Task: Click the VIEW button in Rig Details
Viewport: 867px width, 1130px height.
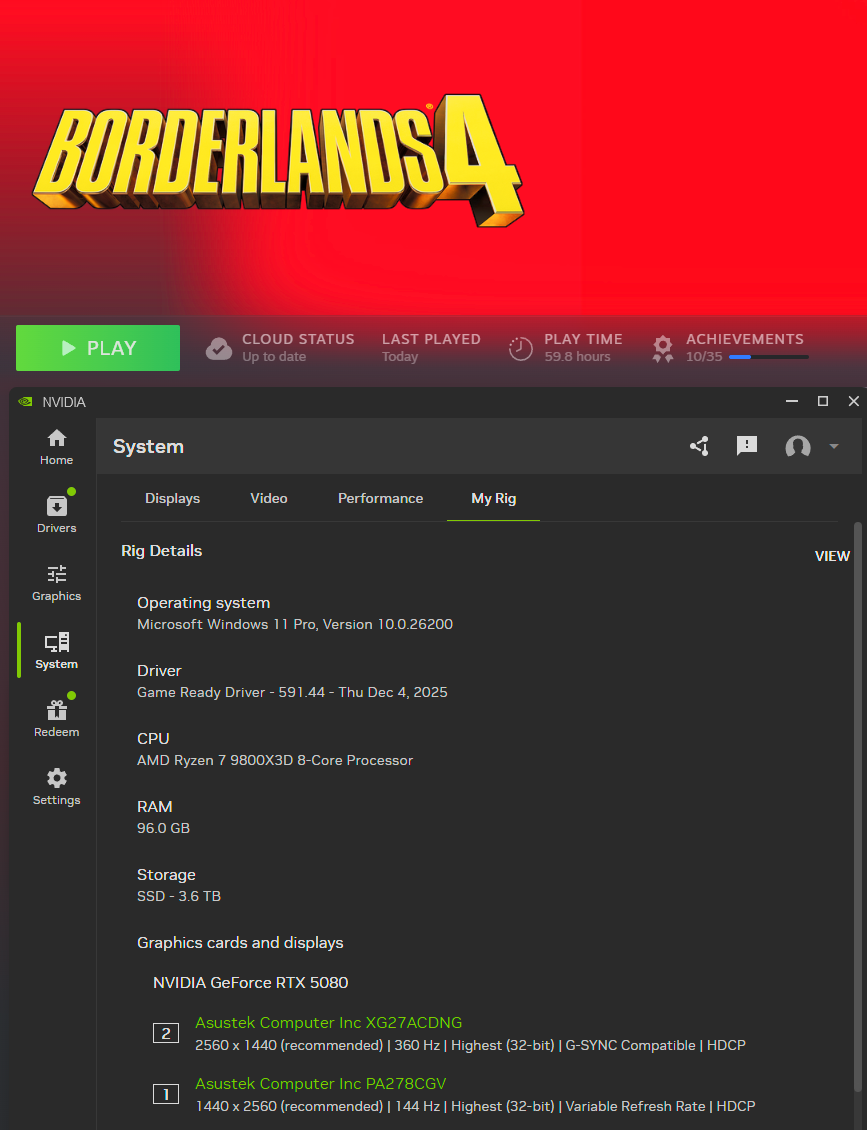Action: point(832,556)
